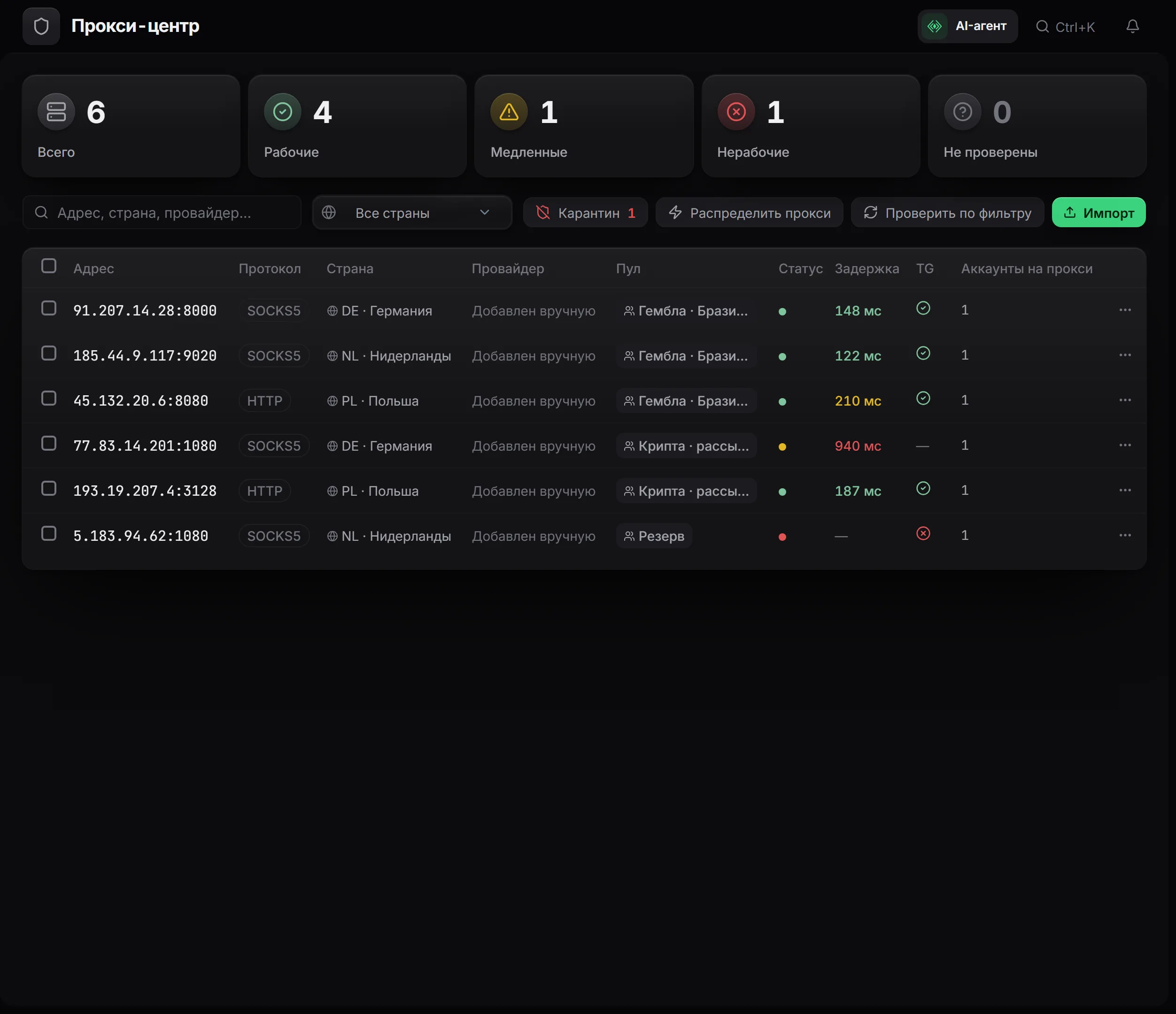Click the Статус column header

click(x=800, y=269)
